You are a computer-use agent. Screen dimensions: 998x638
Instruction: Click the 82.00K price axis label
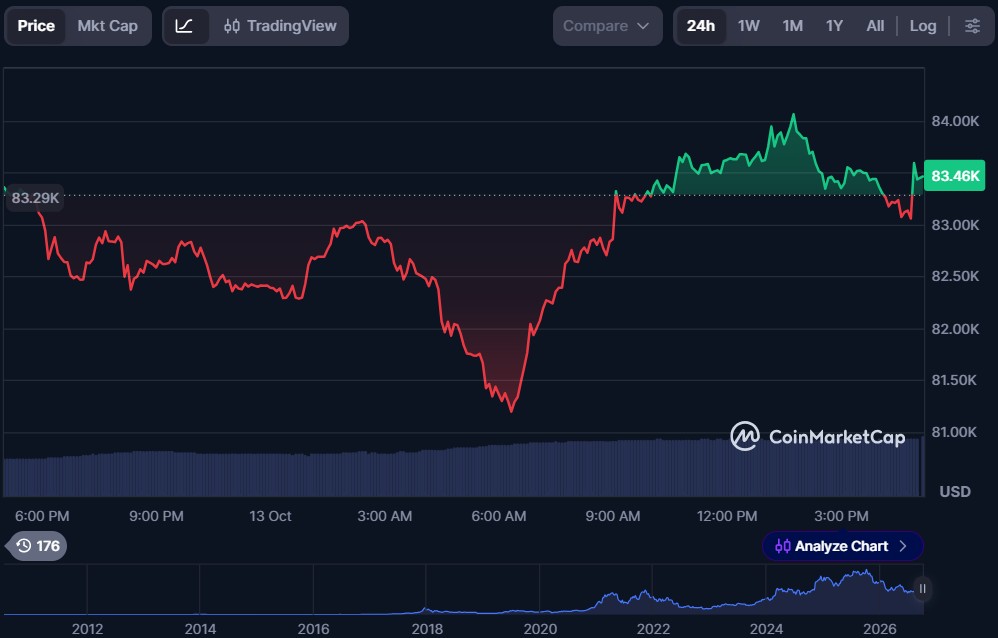(x=955, y=329)
